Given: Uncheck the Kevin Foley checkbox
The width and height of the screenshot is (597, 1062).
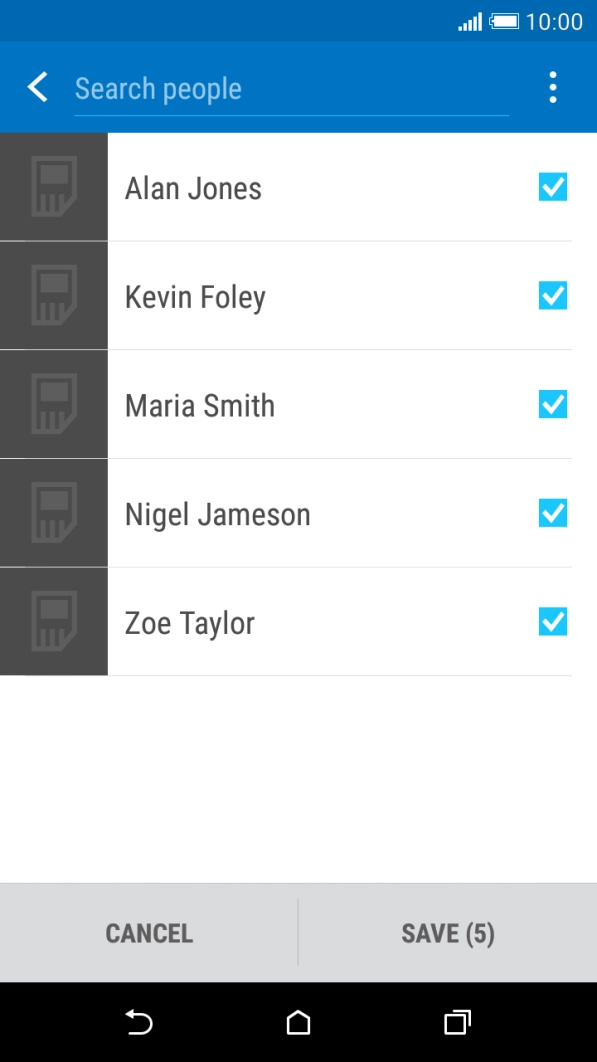Looking at the screenshot, I should (553, 295).
